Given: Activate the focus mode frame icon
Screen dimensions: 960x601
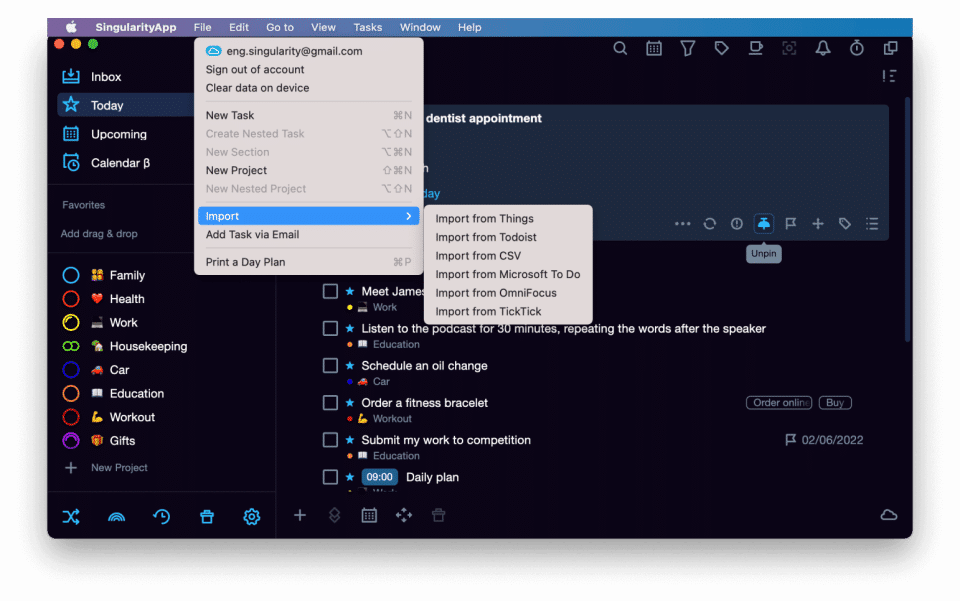Looking at the screenshot, I should click(x=789, y=48).
